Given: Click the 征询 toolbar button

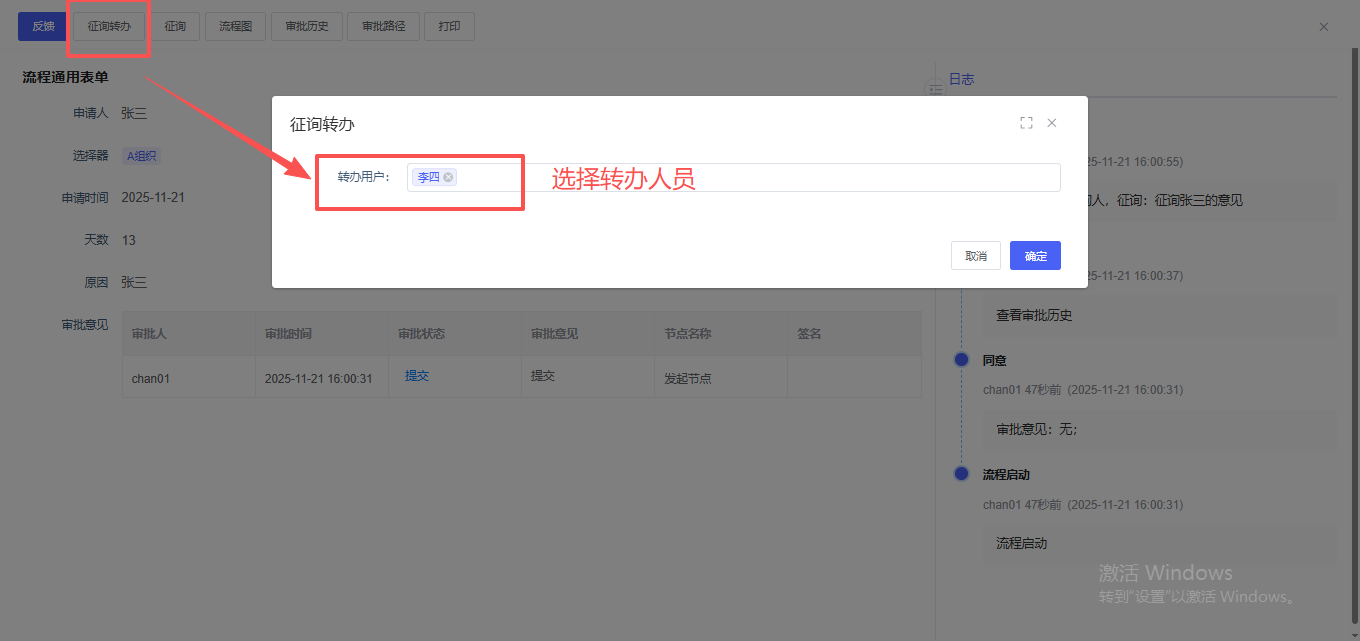Looking at the screenshot, I should click(175, 26).
